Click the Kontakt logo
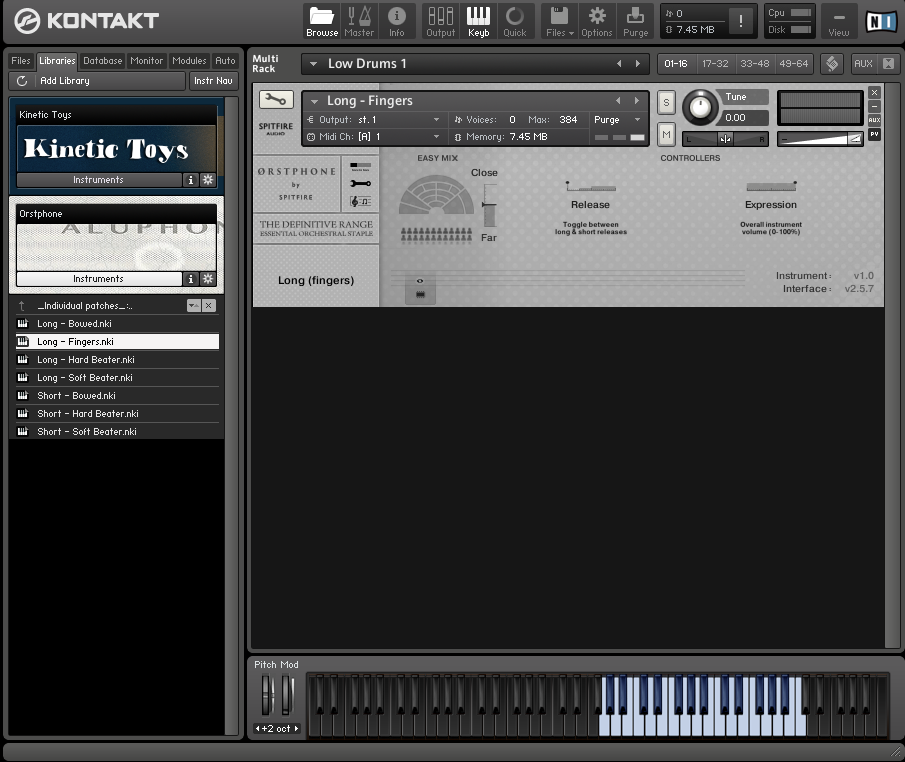Viewport: 905px width, 762px height. [x=87, y=21]
